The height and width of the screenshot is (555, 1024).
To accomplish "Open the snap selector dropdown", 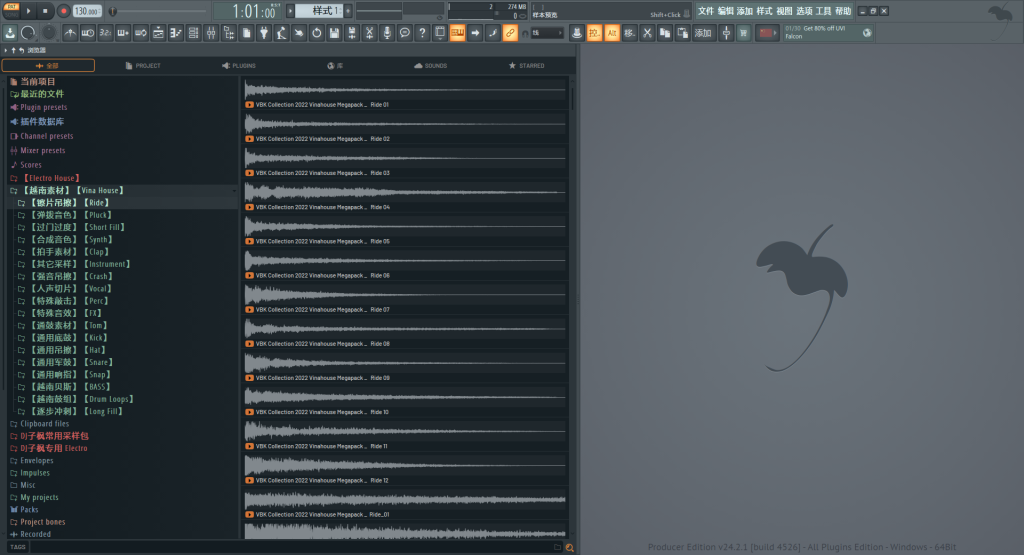I will click(547, 33).
